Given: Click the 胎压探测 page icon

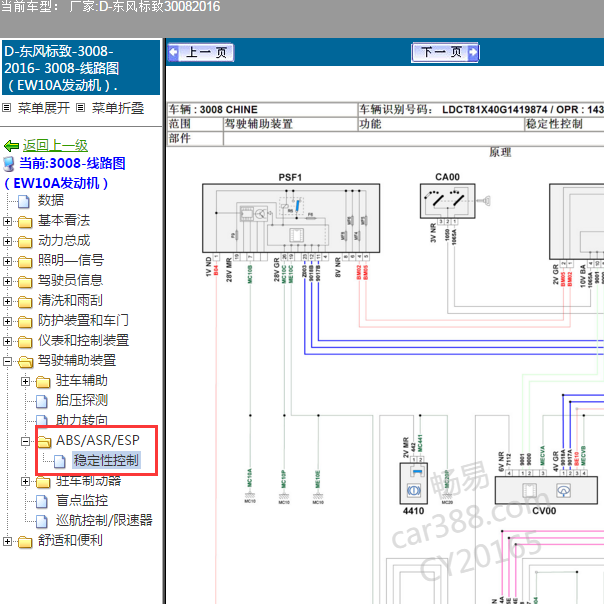Looking at the screenshot, I should coord(42,401).
